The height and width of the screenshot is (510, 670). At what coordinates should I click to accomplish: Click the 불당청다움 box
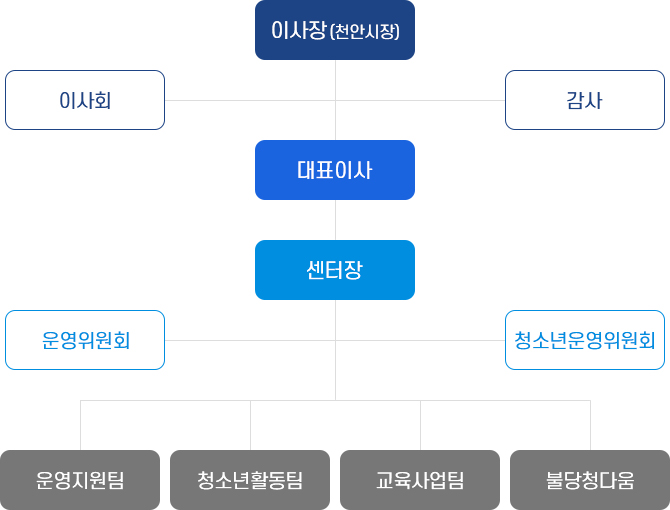[x=590, y=480]
